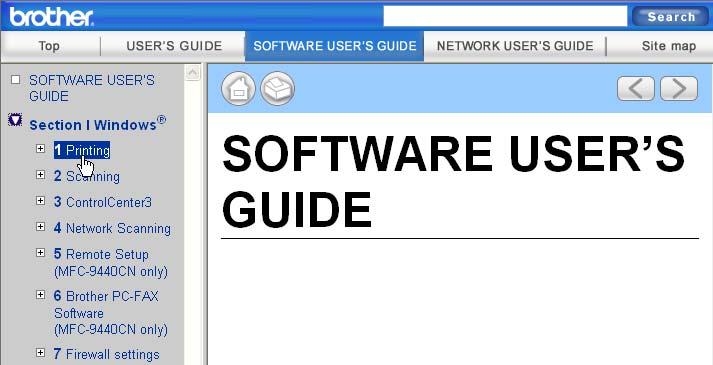Click the printer icon beside home

[x=277, y=89]
